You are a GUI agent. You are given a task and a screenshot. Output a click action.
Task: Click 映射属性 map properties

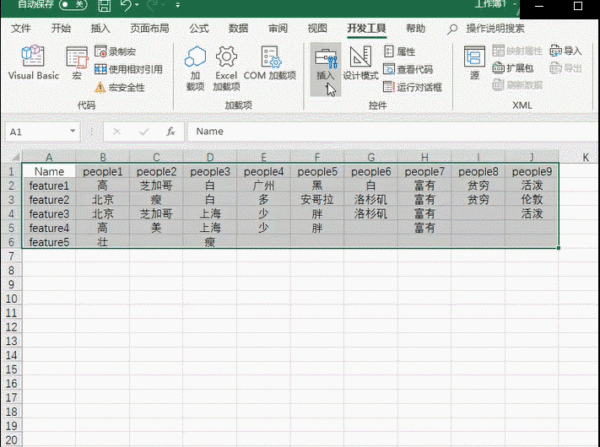(x=517, y=51)
